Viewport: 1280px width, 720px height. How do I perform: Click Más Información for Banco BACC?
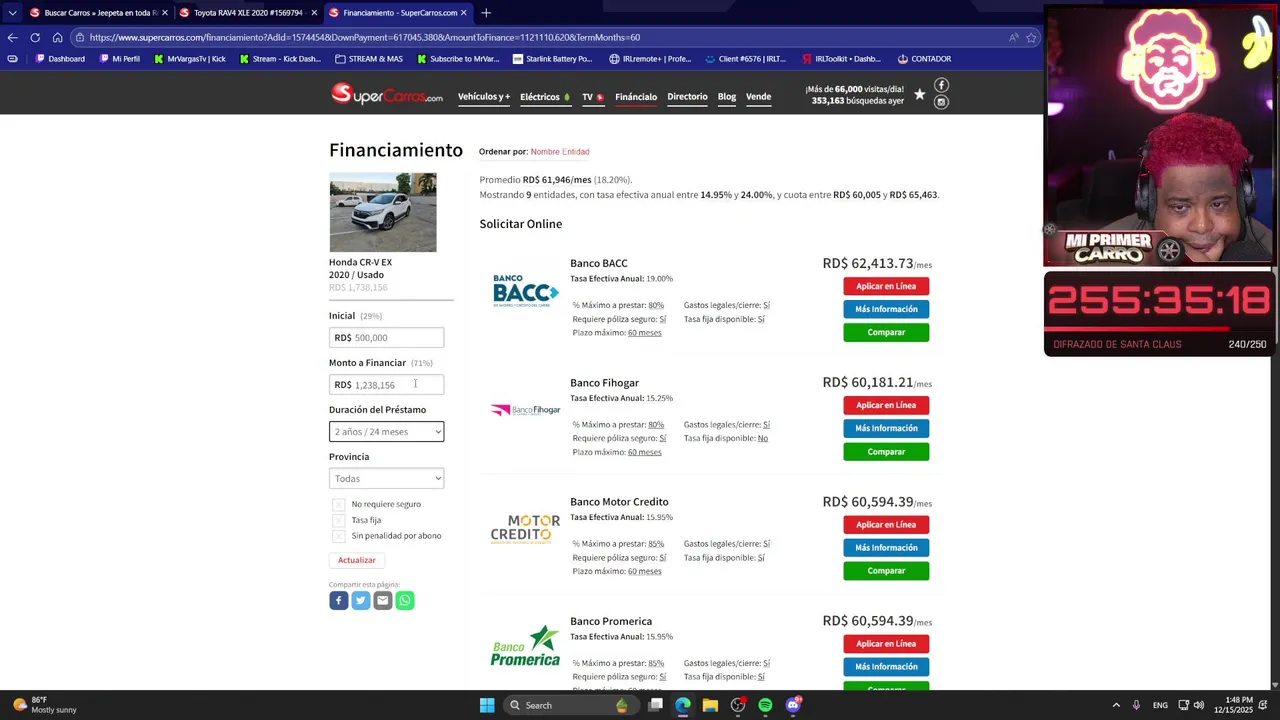[x=886, y=309]
